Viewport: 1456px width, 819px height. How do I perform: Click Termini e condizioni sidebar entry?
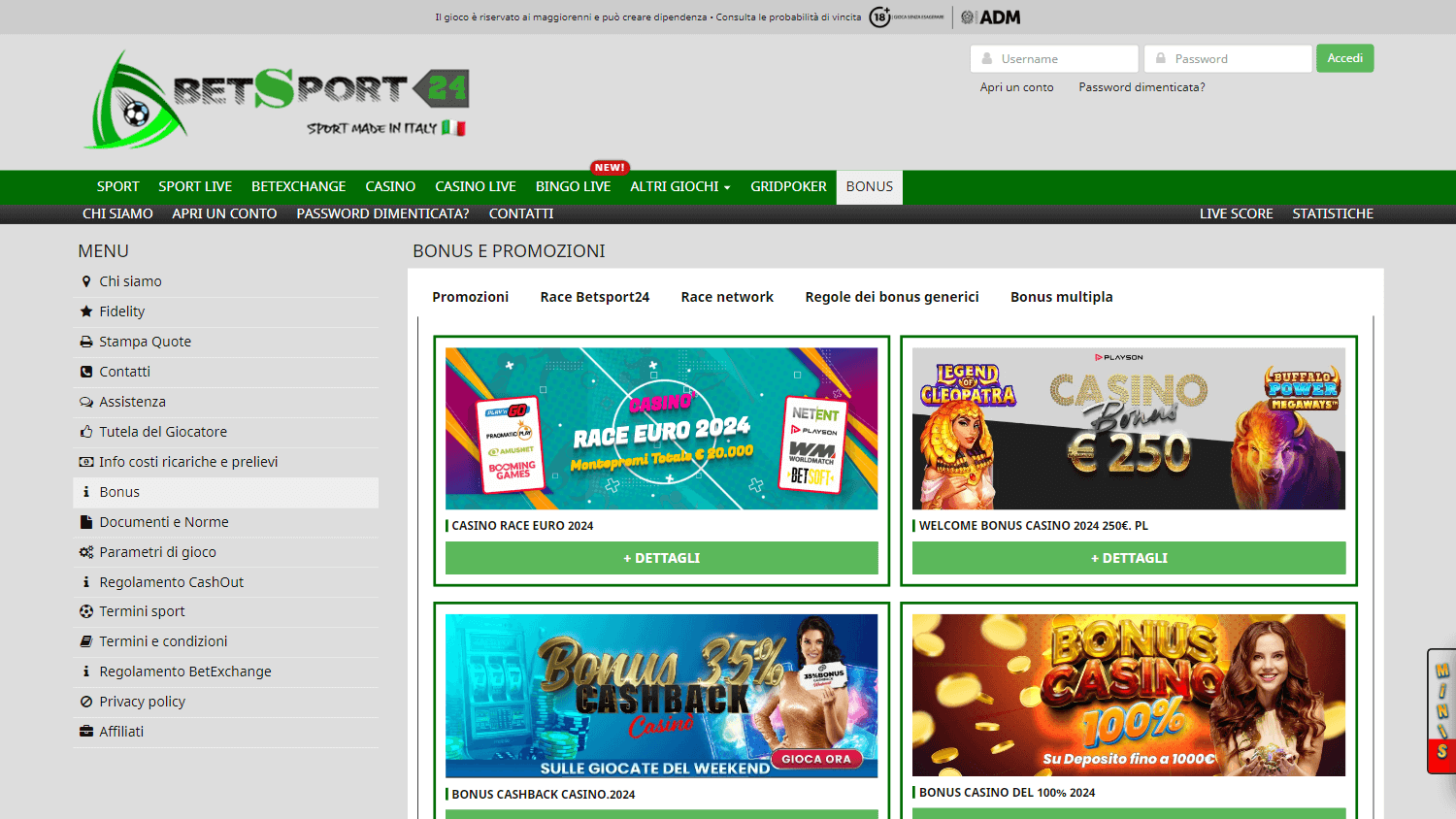pyautogui.click(x=226, y=641)
